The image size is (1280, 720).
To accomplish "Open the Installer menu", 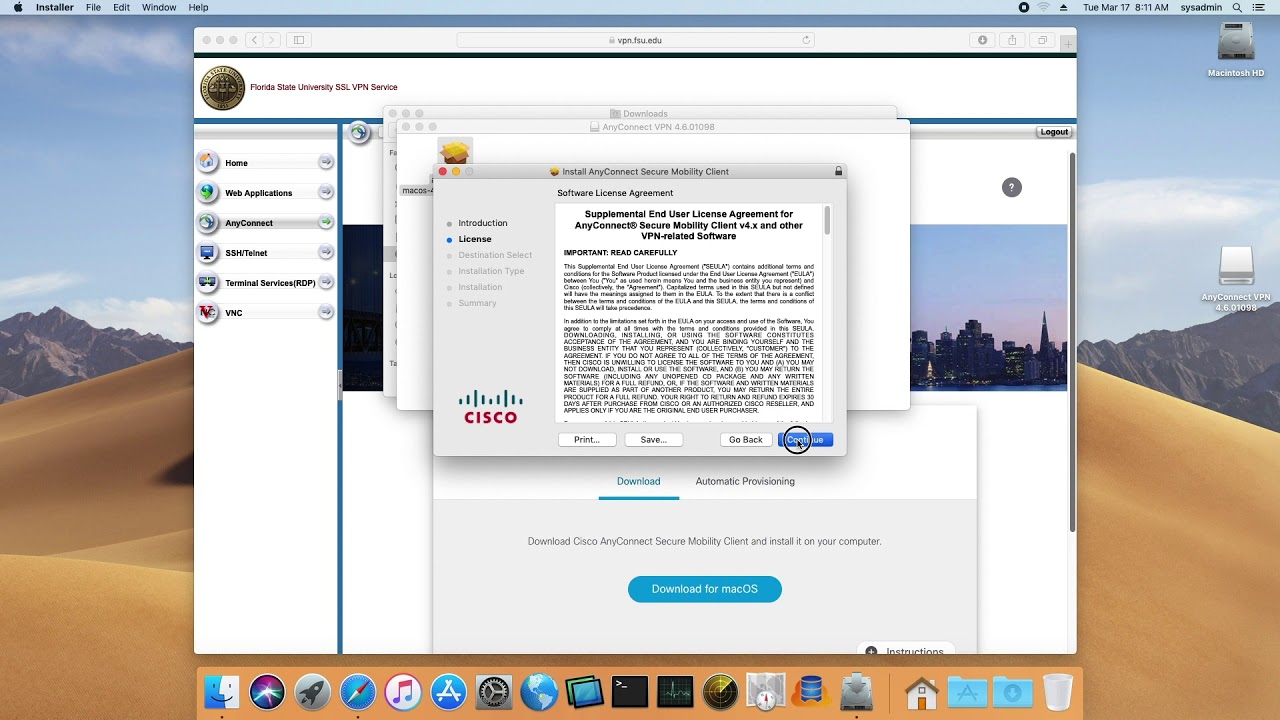I will [x=54, y=7].
